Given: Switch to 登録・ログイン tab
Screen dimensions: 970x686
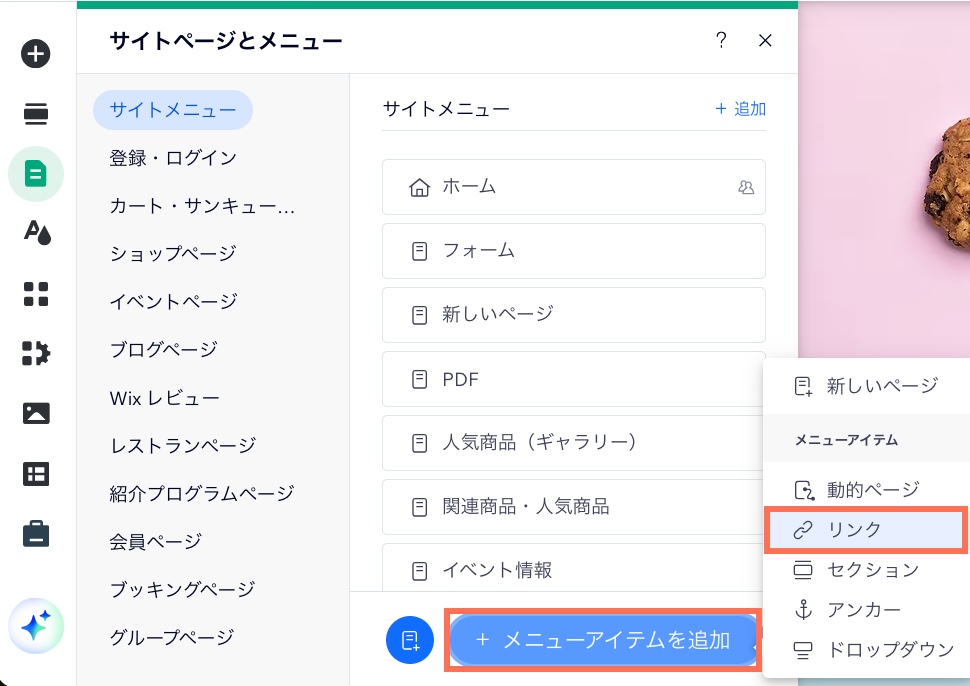Looking at the screenshot, I should tap(173, 158).
